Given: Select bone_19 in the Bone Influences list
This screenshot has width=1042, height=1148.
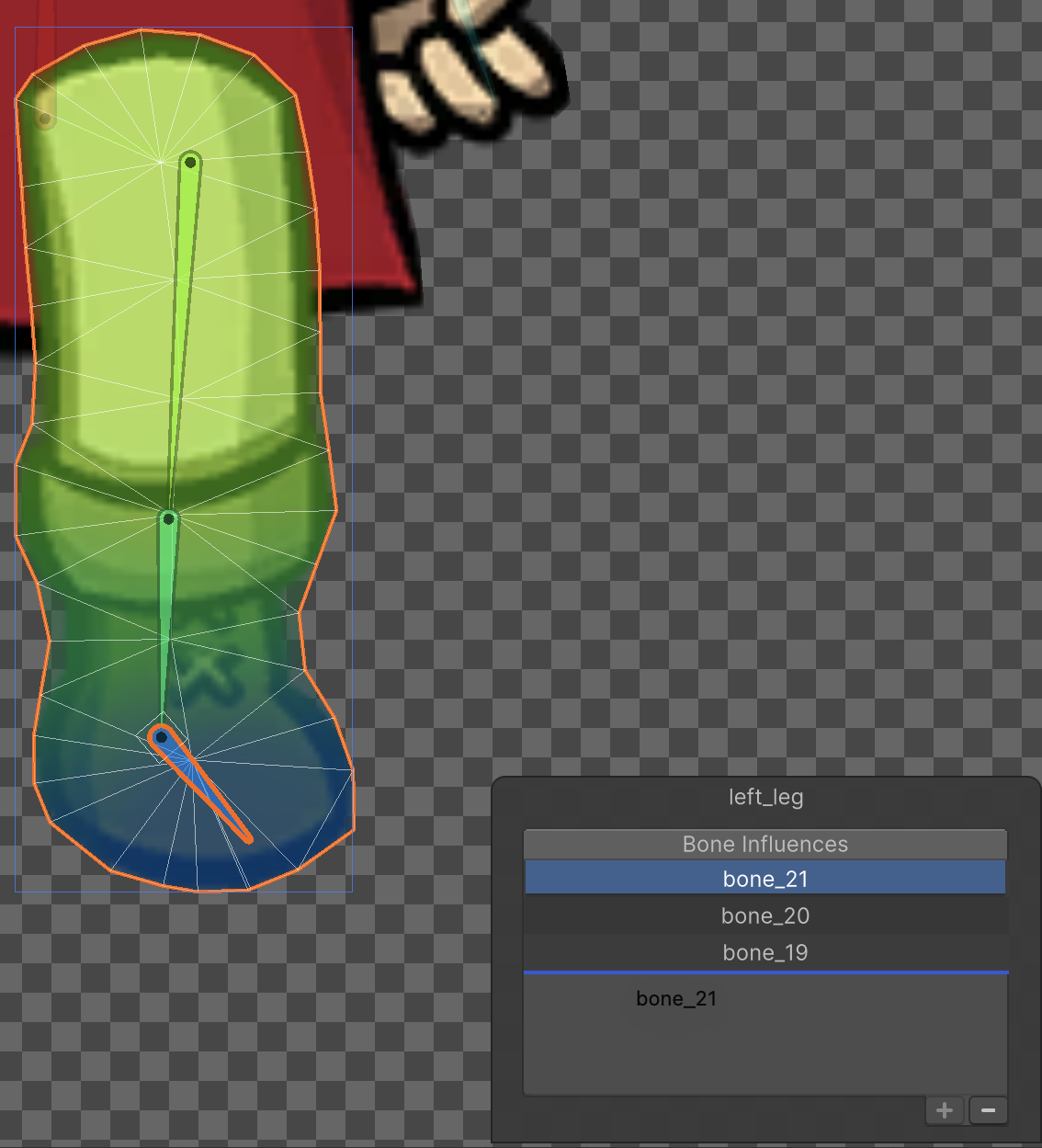Looking at the screenshot, I should 765,952.
